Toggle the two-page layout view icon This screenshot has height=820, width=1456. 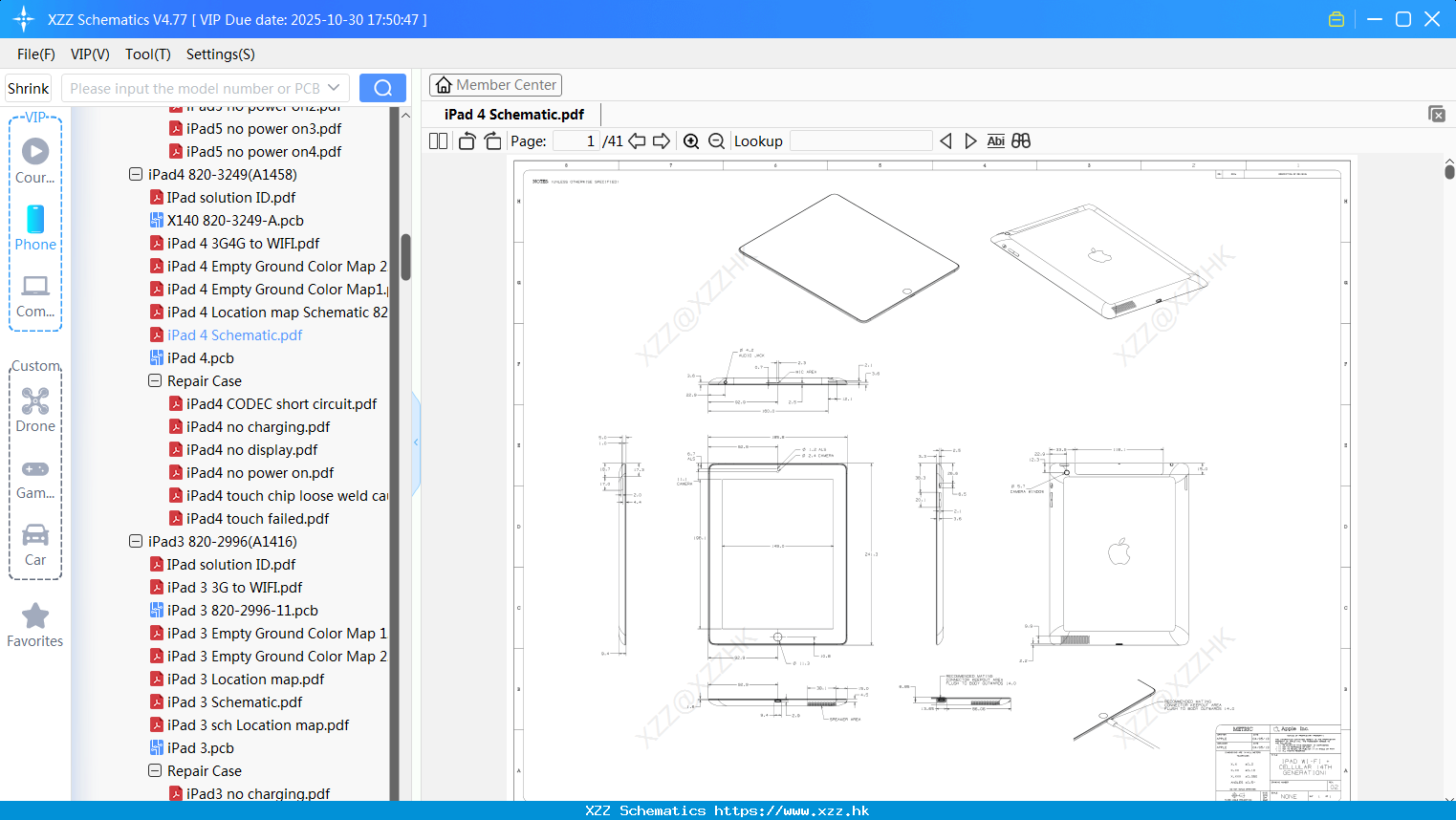tap(438, 141)
